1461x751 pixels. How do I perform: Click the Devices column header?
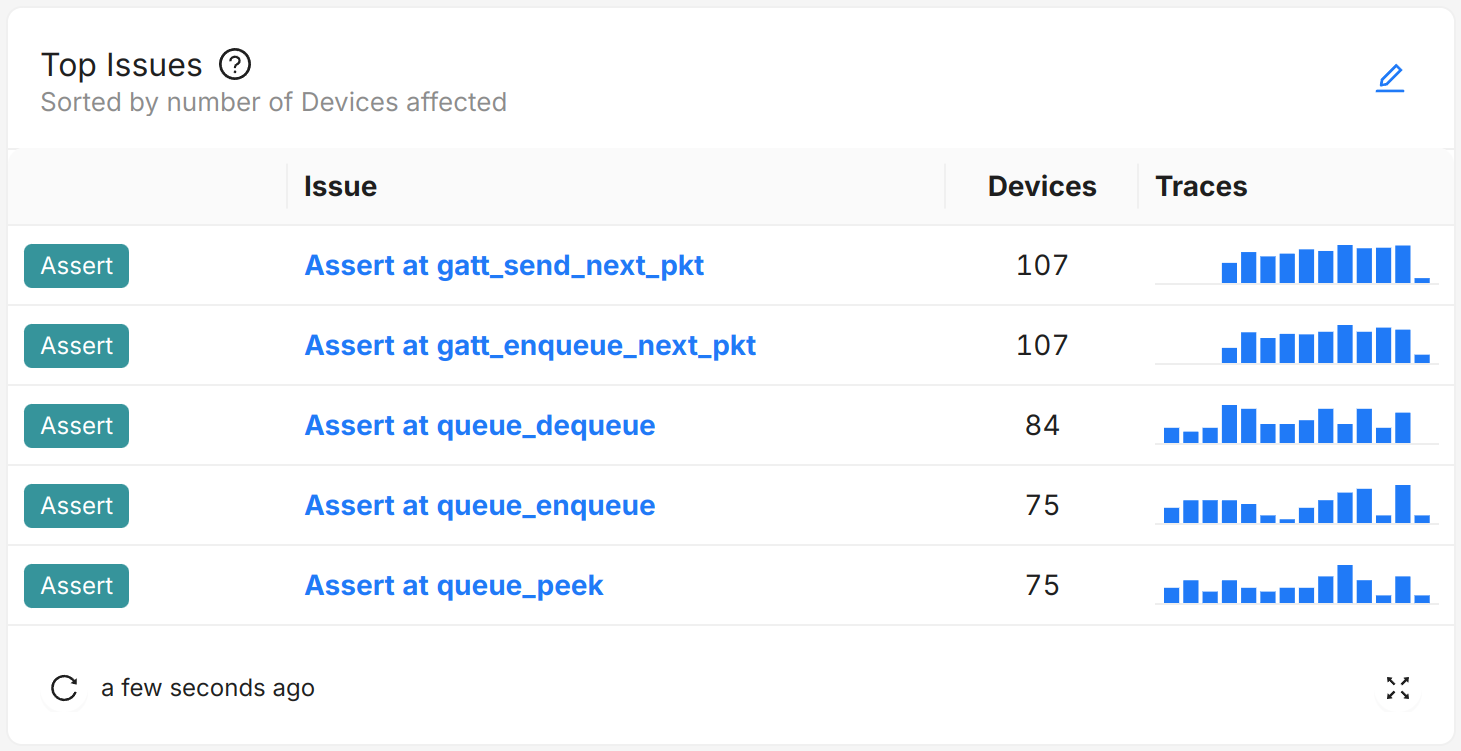coord(1042,187)
